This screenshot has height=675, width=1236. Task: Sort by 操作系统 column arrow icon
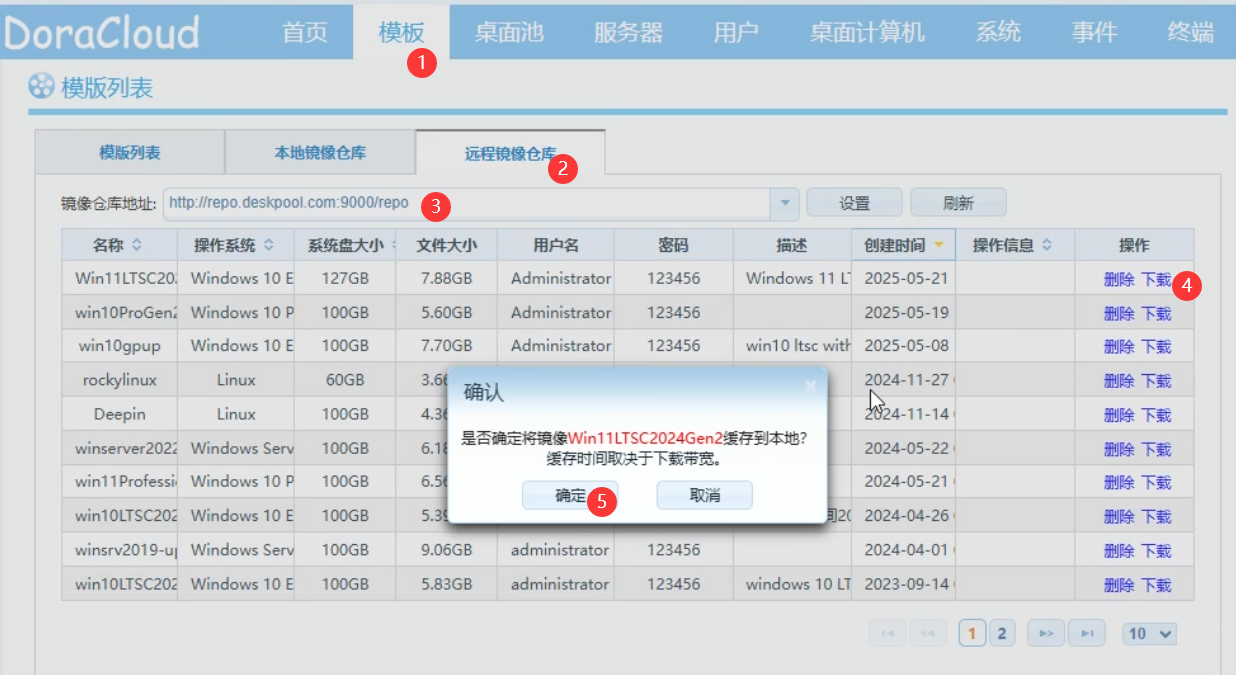[x=268, y=245]
